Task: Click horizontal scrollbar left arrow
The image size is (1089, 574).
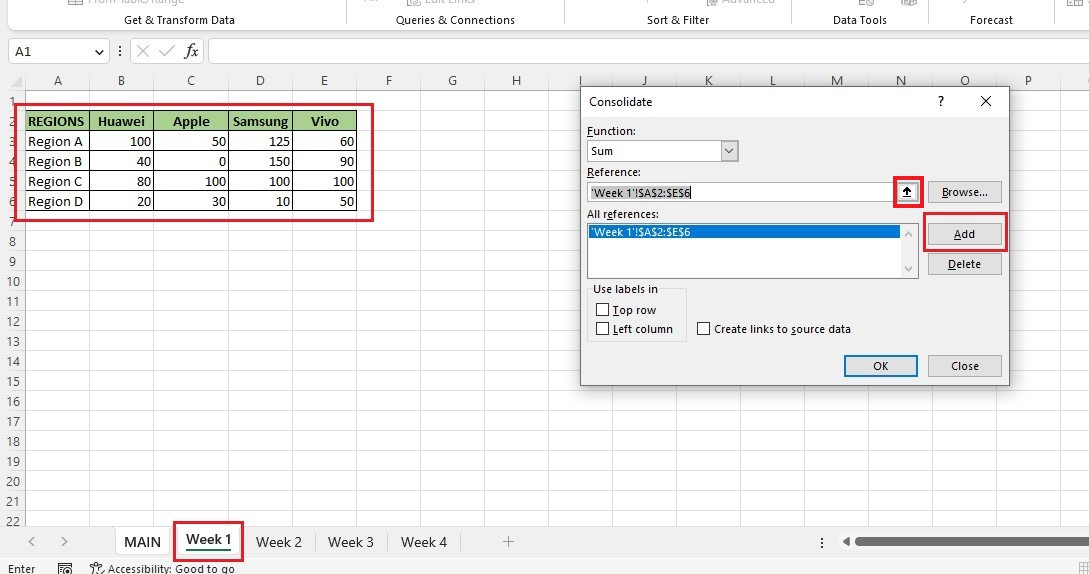Action: (x=846, y=541)
